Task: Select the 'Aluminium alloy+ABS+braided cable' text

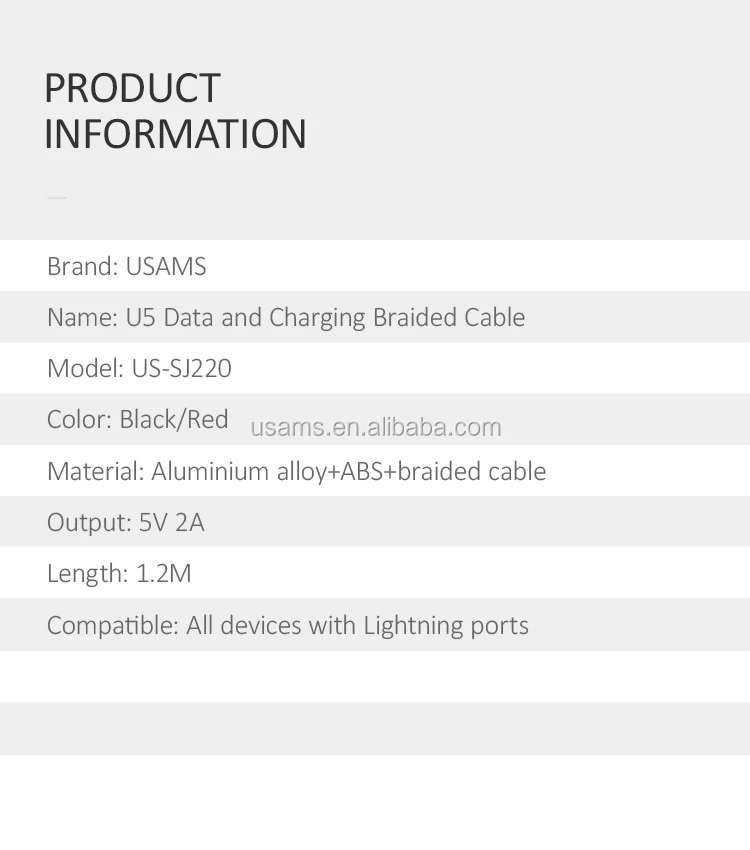Action: coord(349,471)
